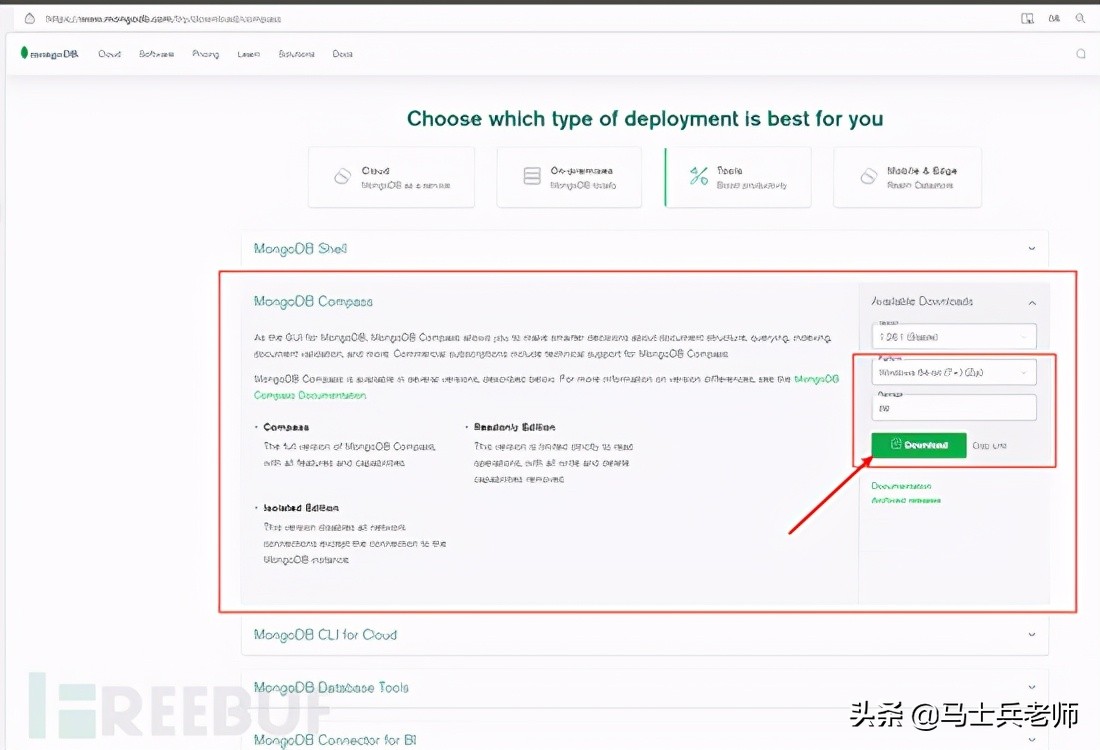The height and width of the screenshot is (750, 1100).
Task: Click the Available Downloads heading
Action: [922, 301]
